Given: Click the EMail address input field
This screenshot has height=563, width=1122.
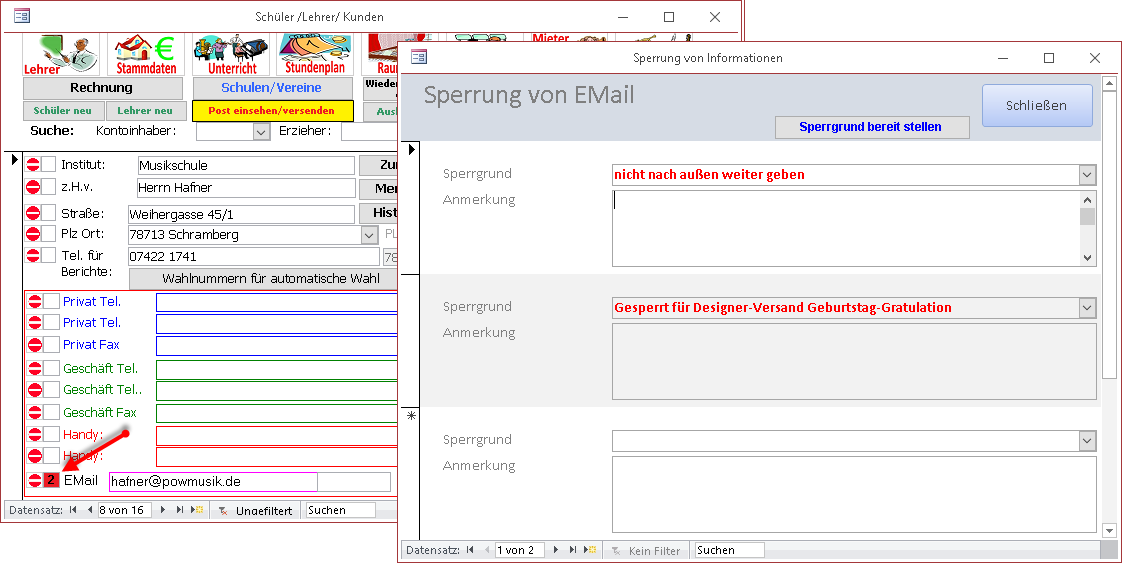Looking at the screenshot, I should tap(212, 481).
